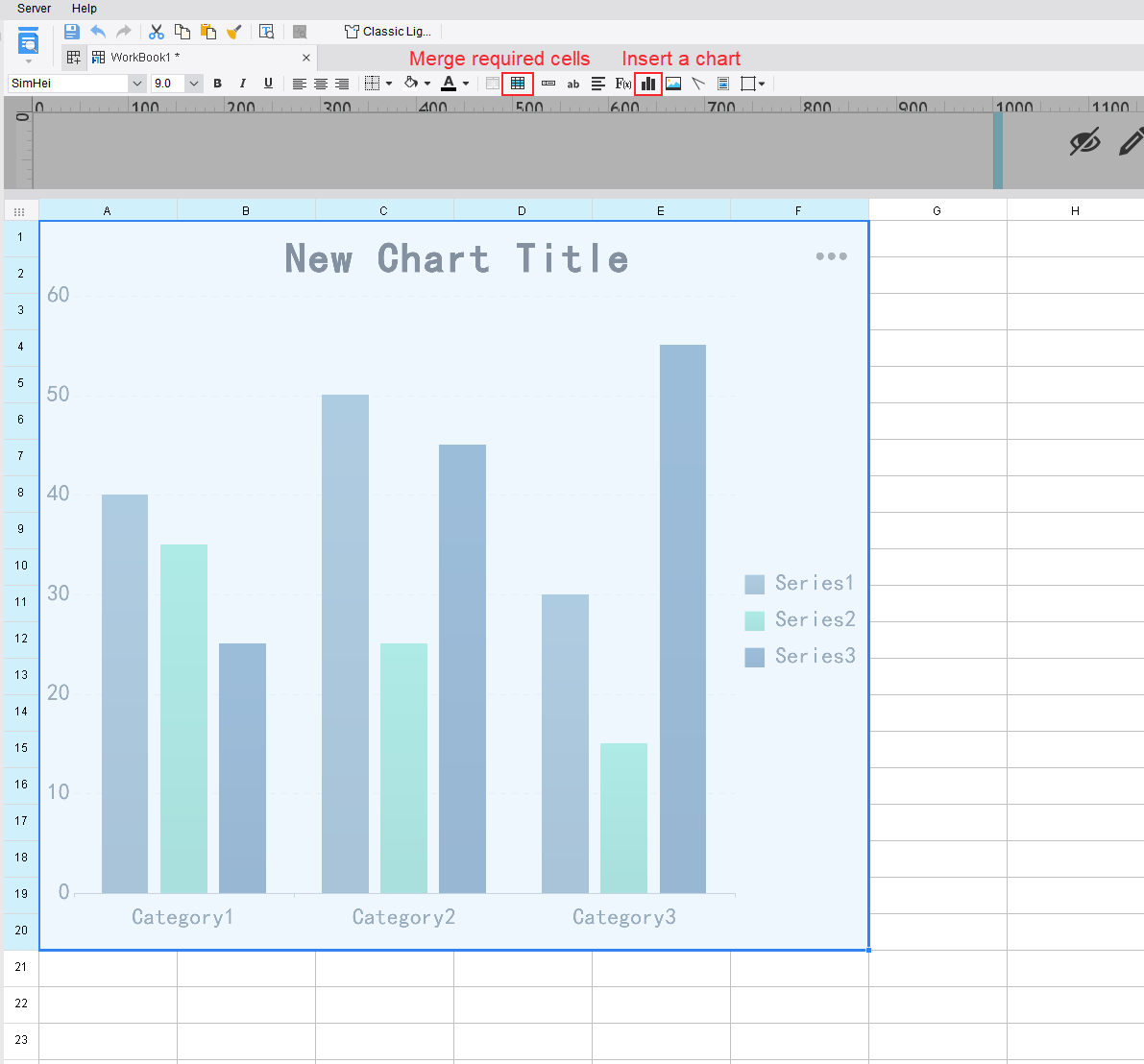Toggle Series2 in the chart legend
Screen dimensions: 1144x1064
(x=799, y=620)
